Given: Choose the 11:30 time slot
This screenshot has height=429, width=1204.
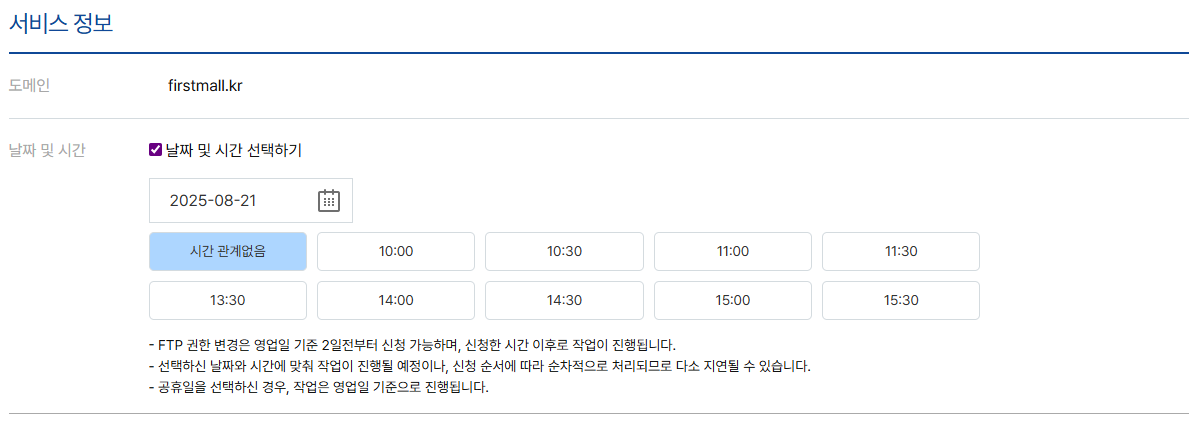Looking at the screenshot, I should point(901,251).
